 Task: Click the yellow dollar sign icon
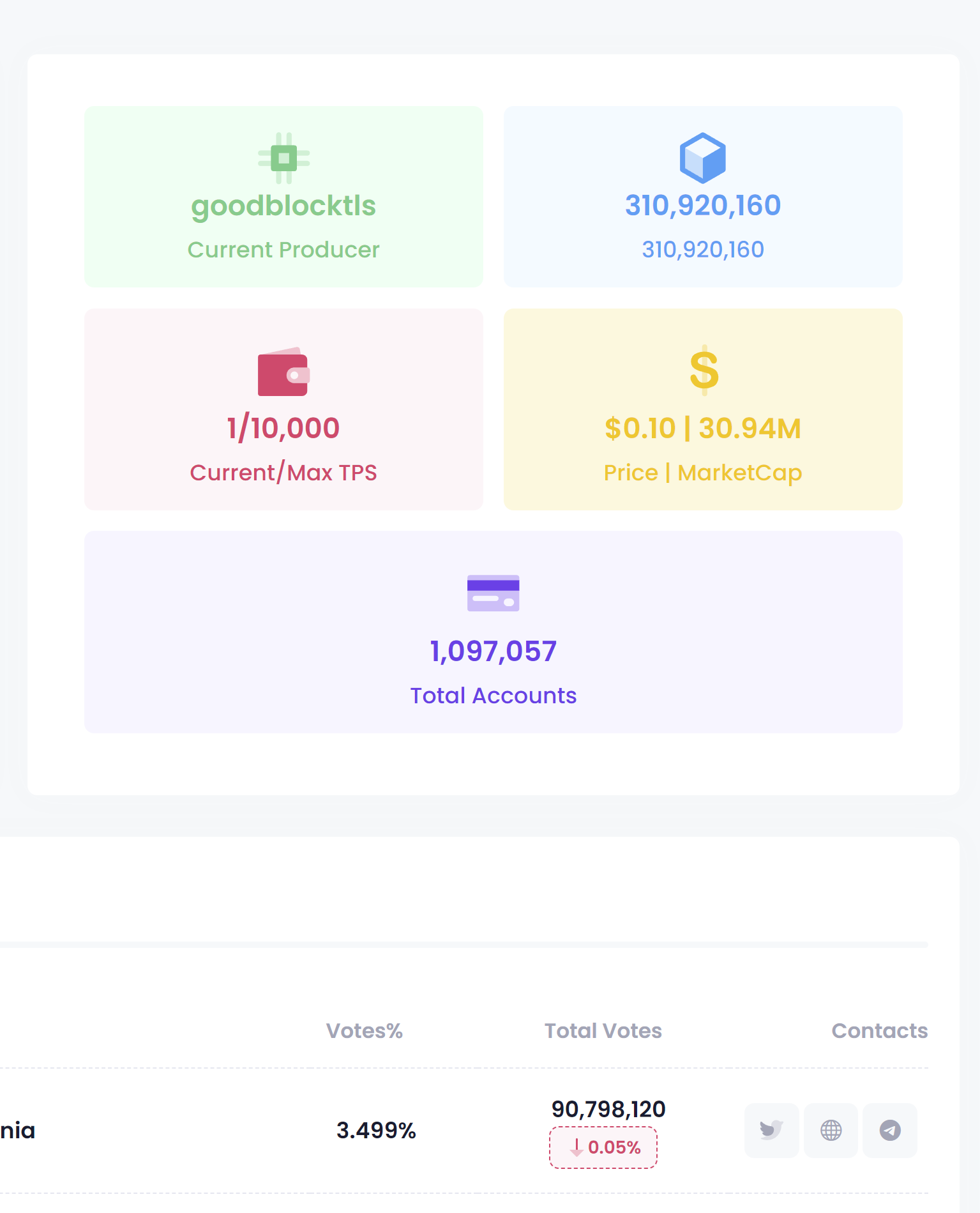pos(704,370)
